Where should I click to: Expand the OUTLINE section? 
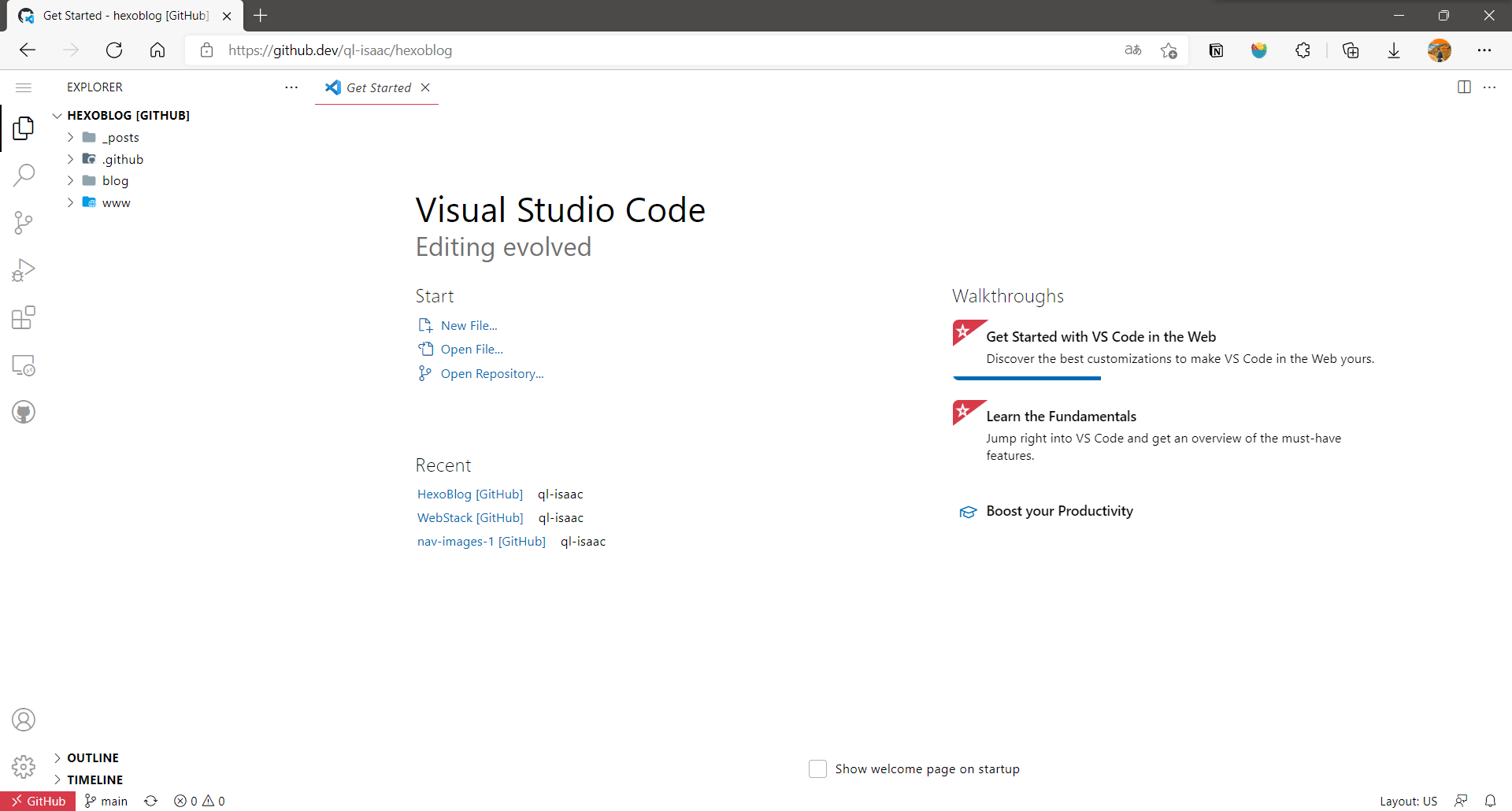tap(92, 757)
